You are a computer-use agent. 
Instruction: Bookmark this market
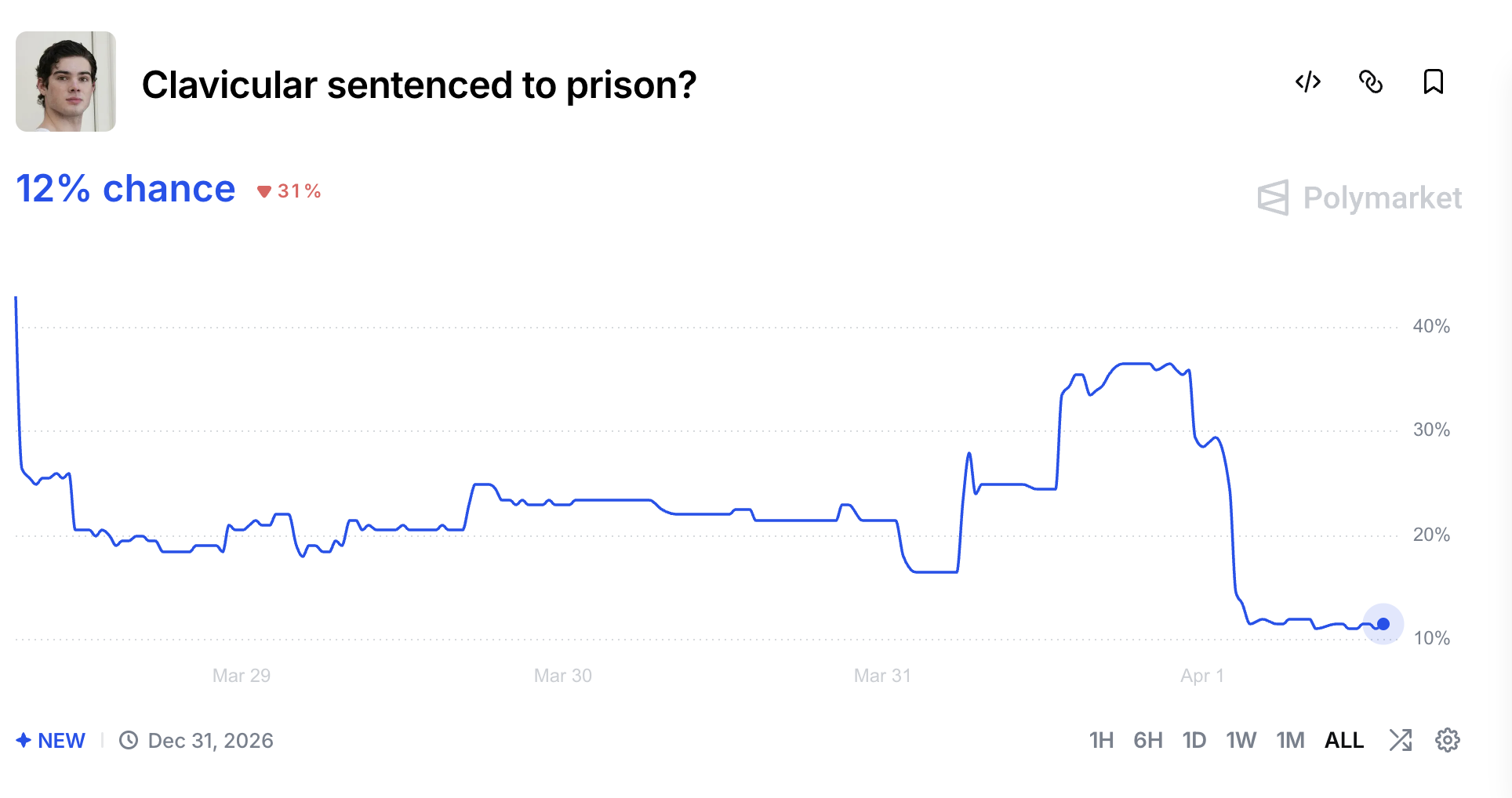click(1434, 82)
